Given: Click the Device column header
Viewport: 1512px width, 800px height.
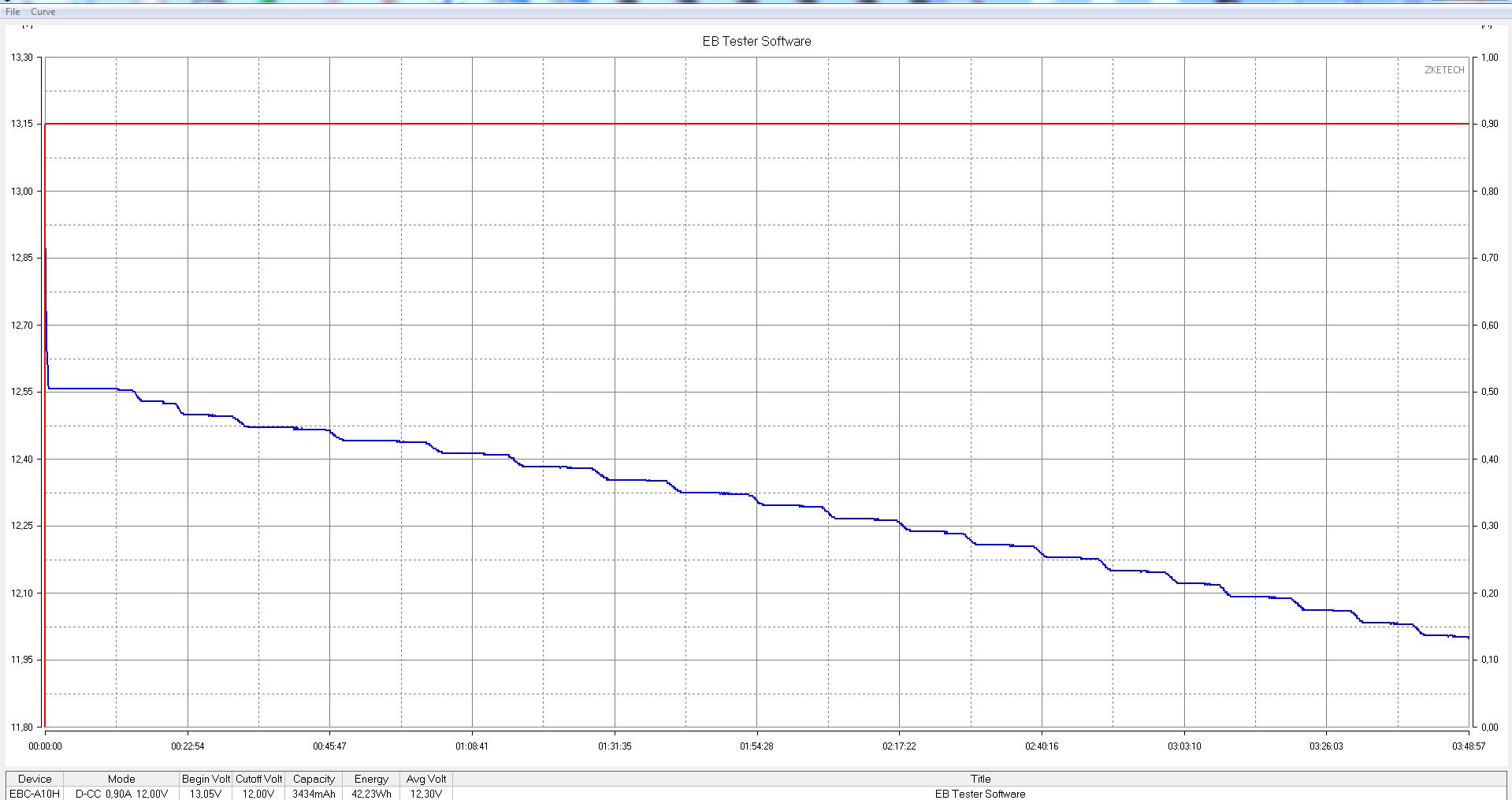Looking at the screenshot, I should click(35, 779).
